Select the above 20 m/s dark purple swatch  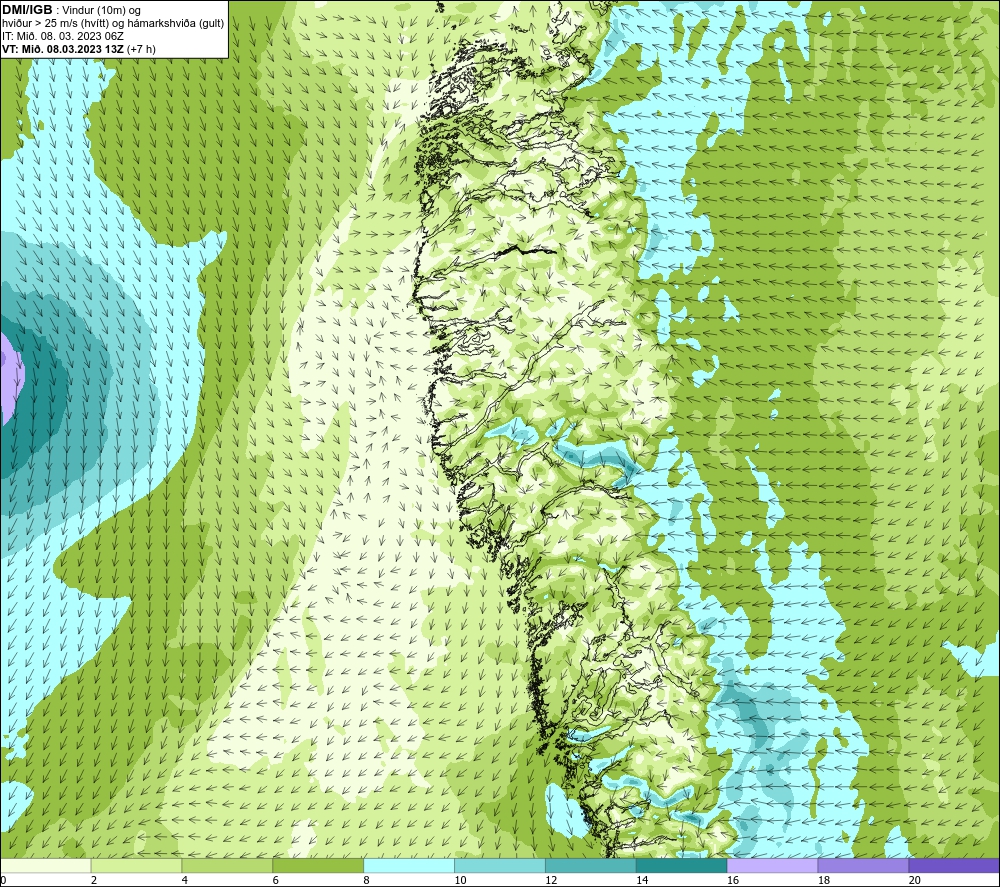pyautogui.click(x=954, y=865)
